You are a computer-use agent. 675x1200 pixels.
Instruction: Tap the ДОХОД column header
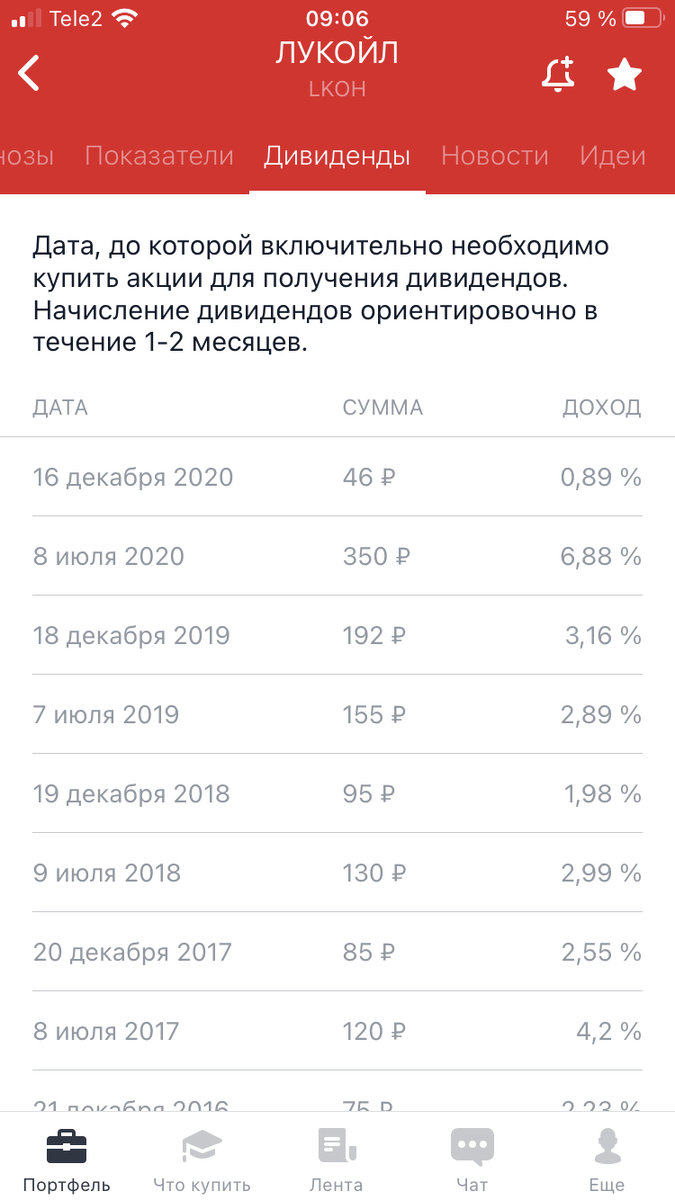click(602, 407)
